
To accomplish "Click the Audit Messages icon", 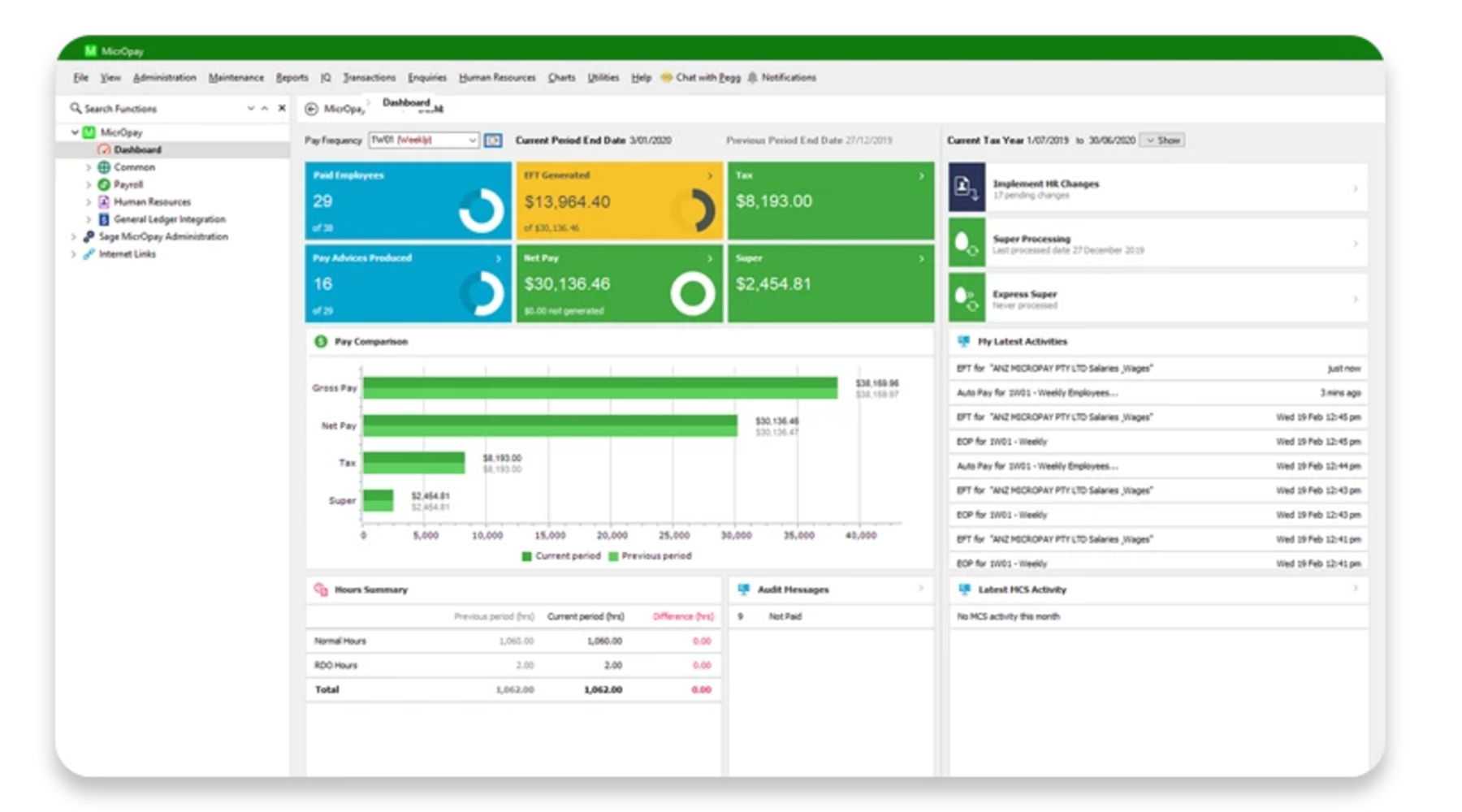I will pyautogui.click(x=743, y=590).
